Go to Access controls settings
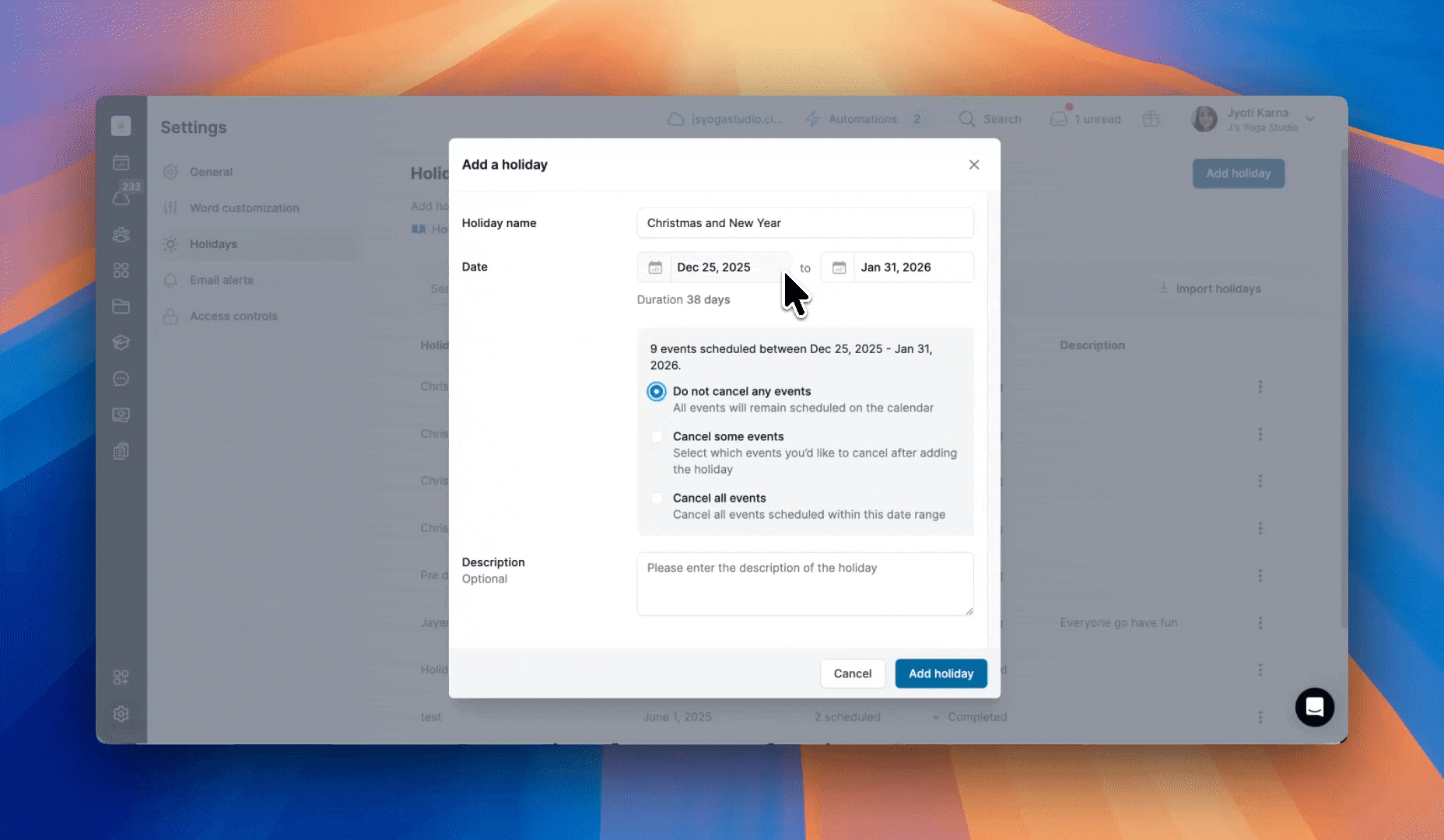Viewport: 1444px width, 840px height. (x=233, y=317)
